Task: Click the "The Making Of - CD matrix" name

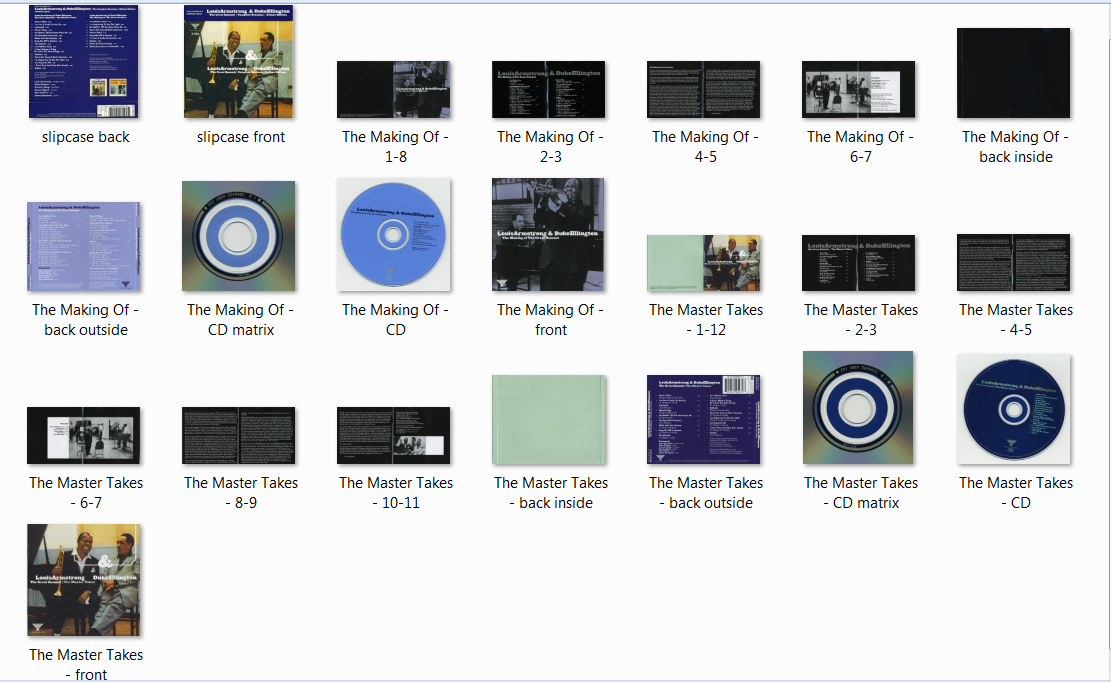Action: [x=241, y=319]
